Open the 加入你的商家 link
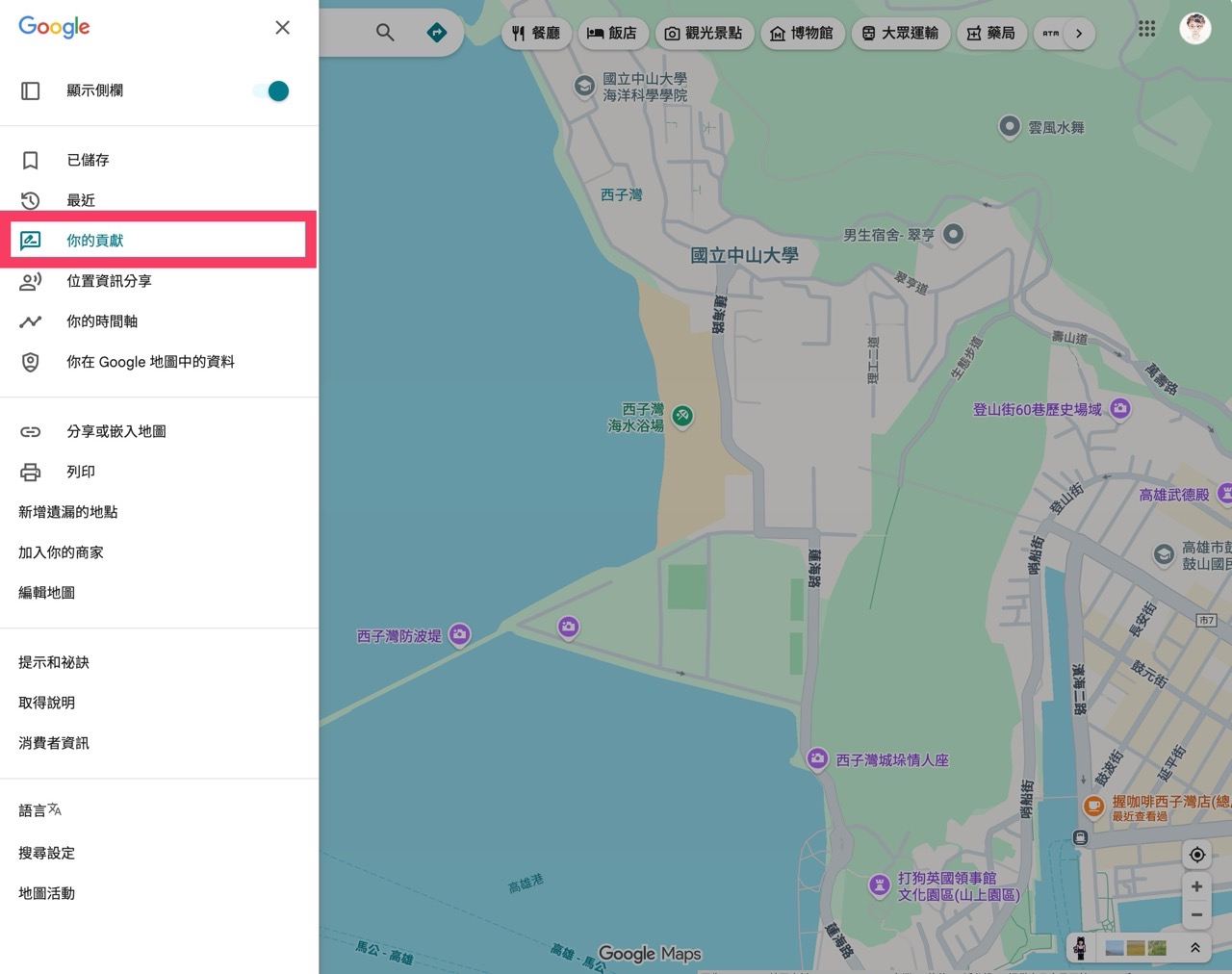This screenshot has width=1232, height=974. 61,551
